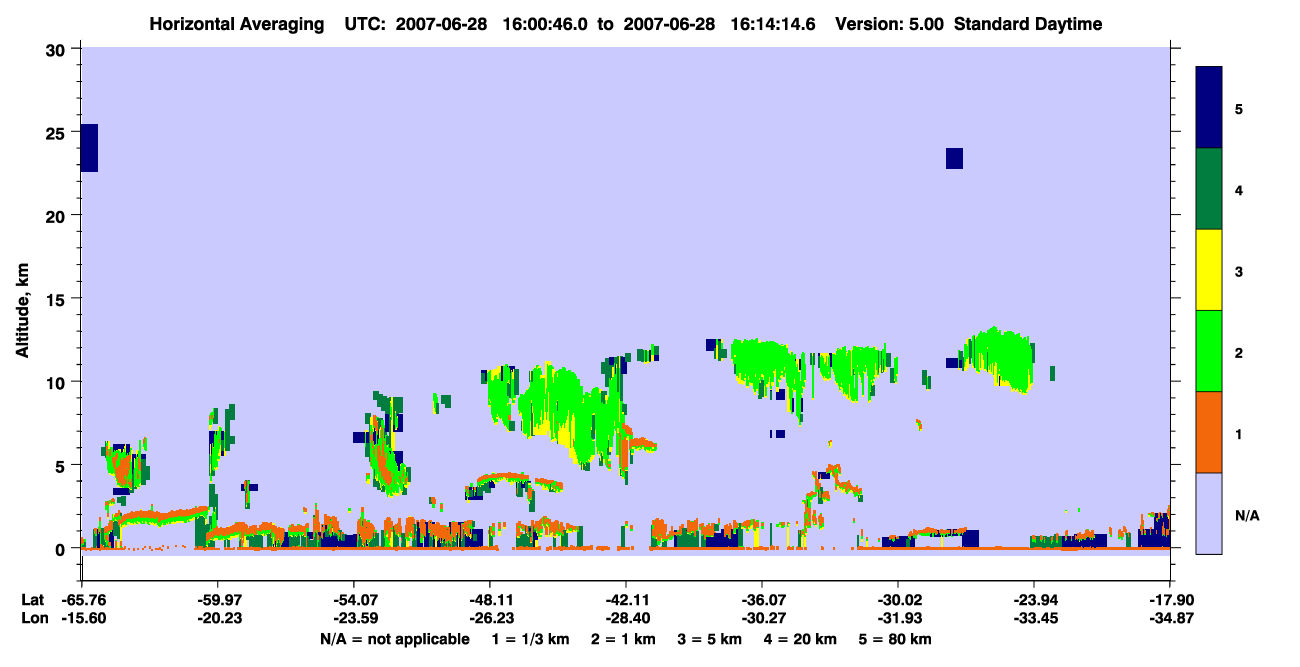The height and width of the screenshot is (667, 1300).
Task: Click longitude value -33.45
Action: (1034, 618)
